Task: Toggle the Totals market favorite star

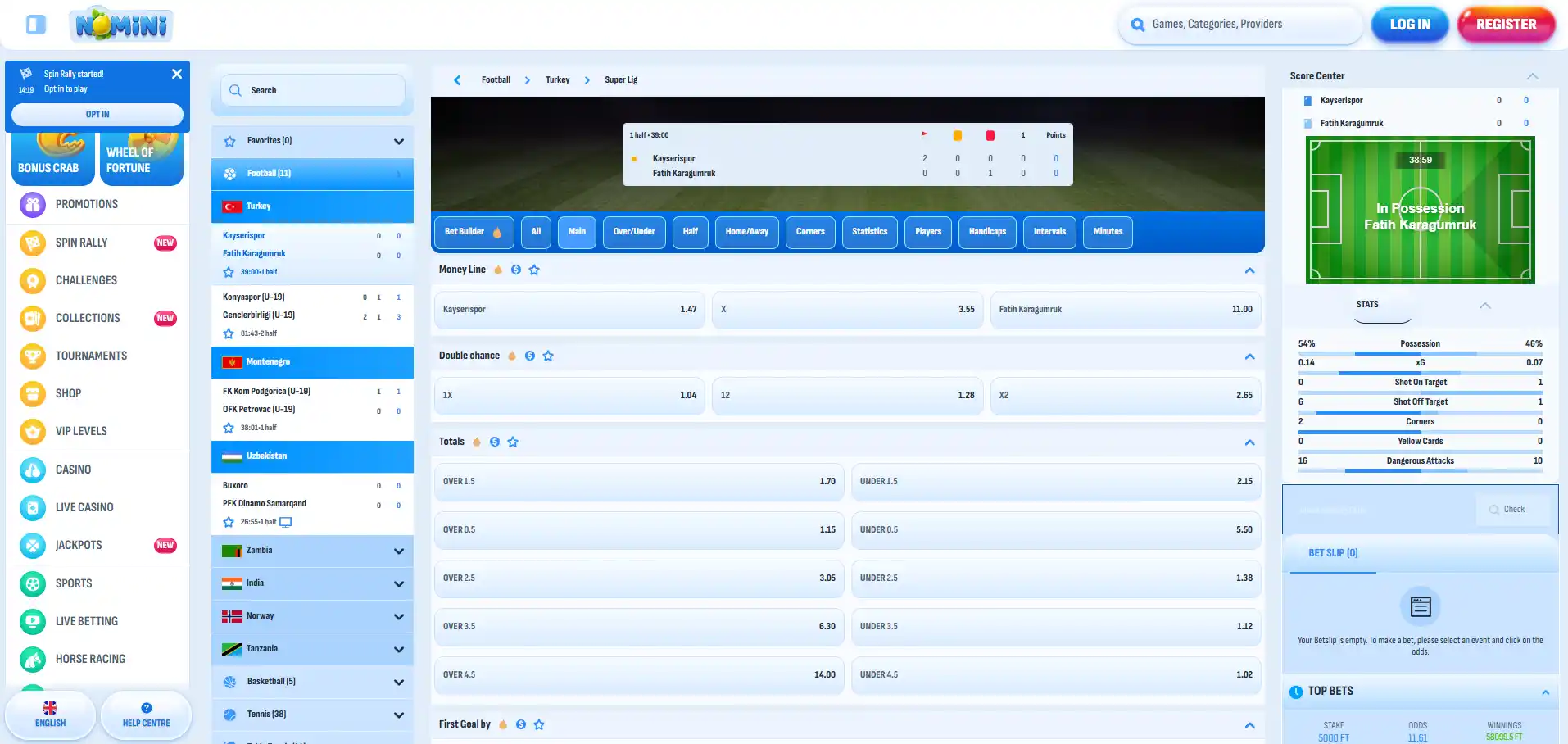Action: tap(513, 442)
